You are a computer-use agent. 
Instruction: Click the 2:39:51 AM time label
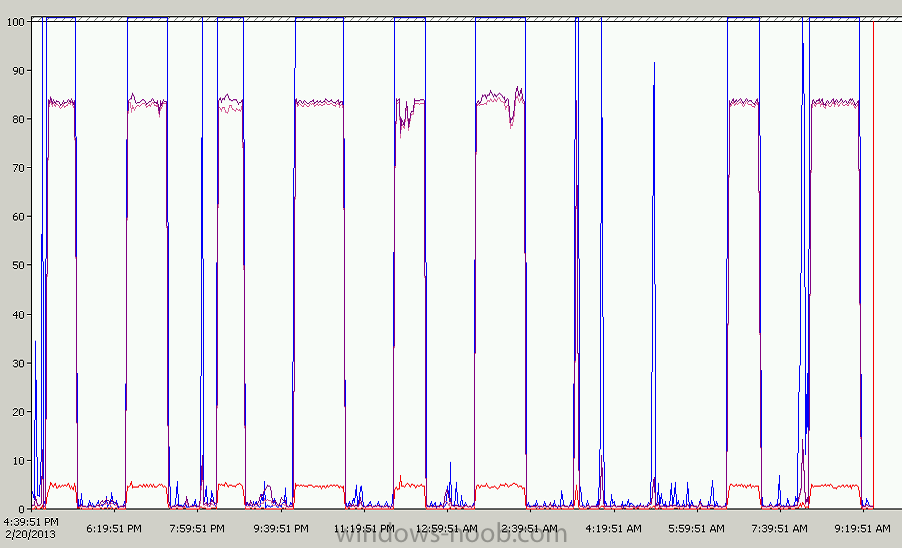(x=530, y=528)
